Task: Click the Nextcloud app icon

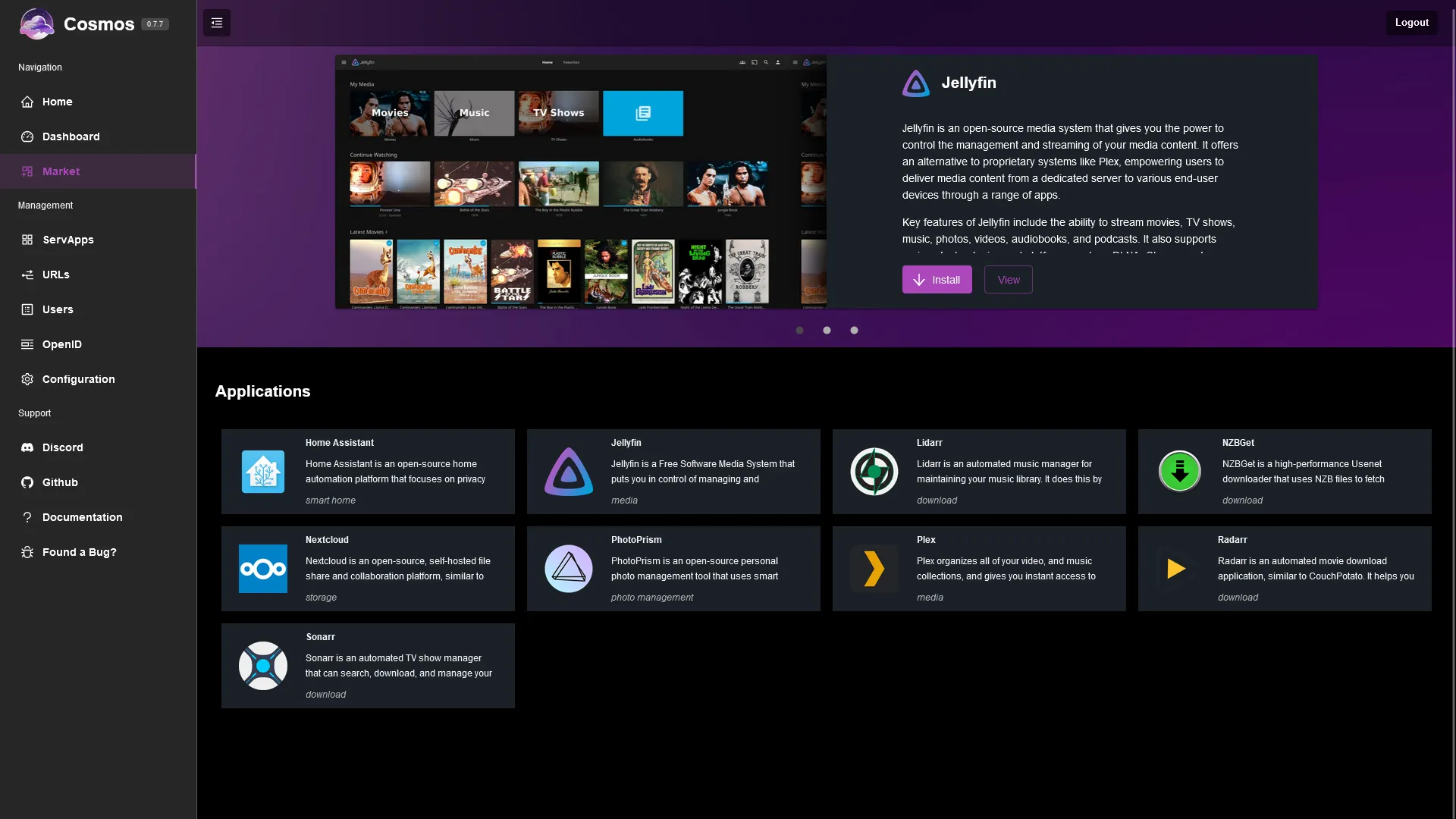Action: coord(263,569)
